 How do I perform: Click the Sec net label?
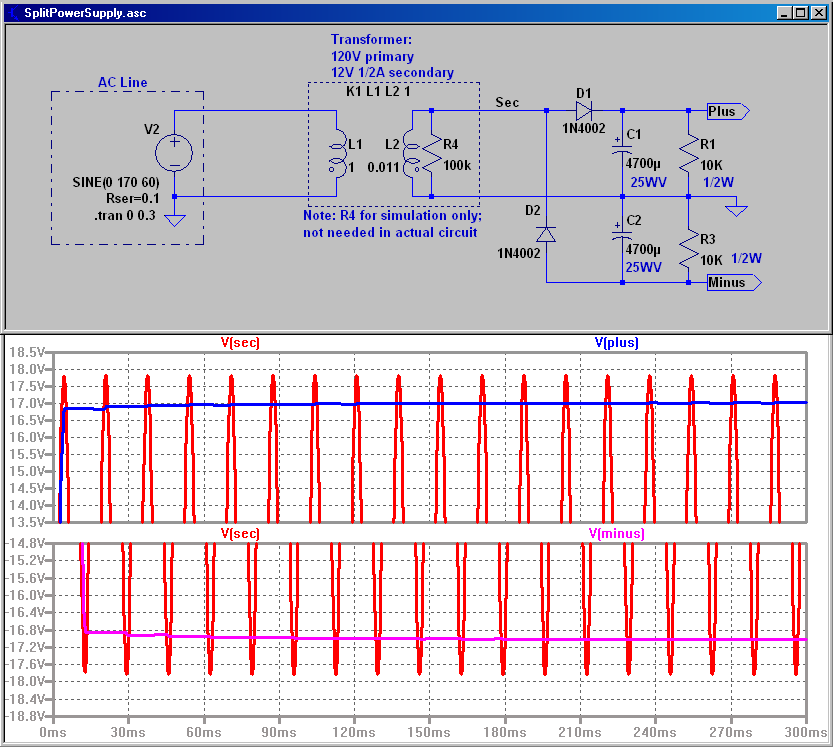[x=507, y=103]
